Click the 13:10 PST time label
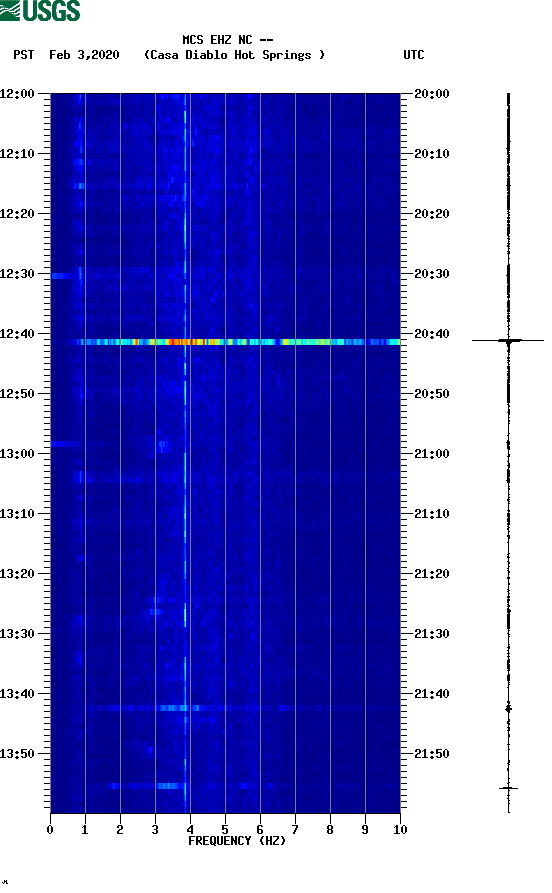Screen dimensions: 552x893 17,514
